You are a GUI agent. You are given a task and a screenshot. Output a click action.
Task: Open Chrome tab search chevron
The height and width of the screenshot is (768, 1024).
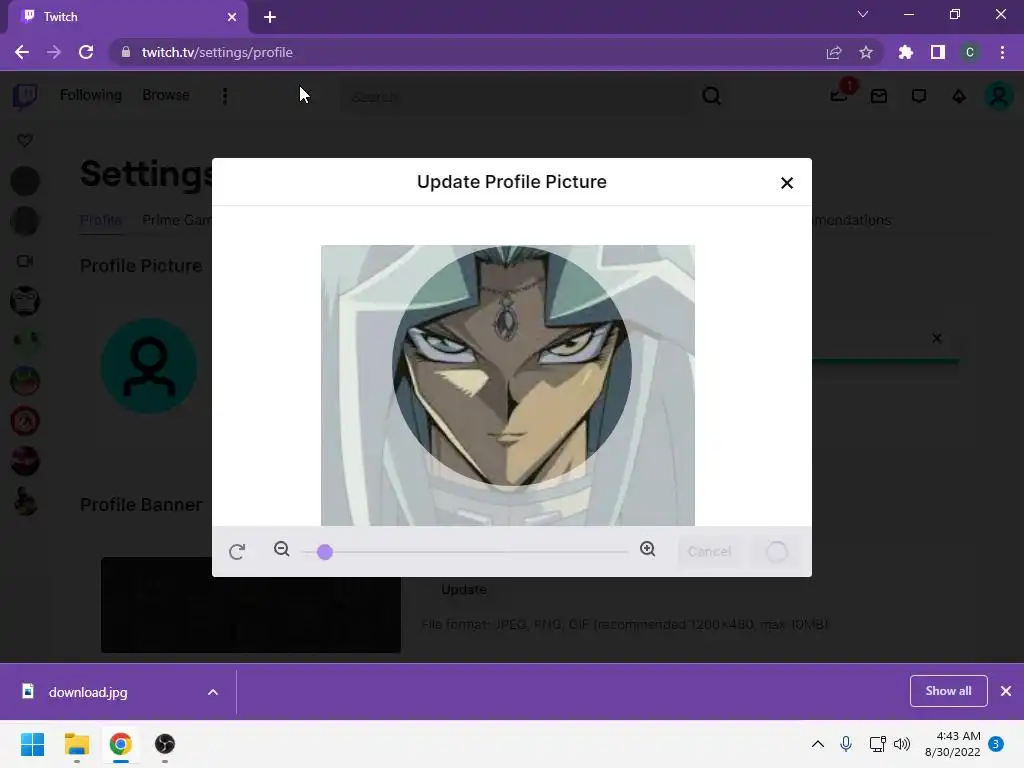point(863,14)
